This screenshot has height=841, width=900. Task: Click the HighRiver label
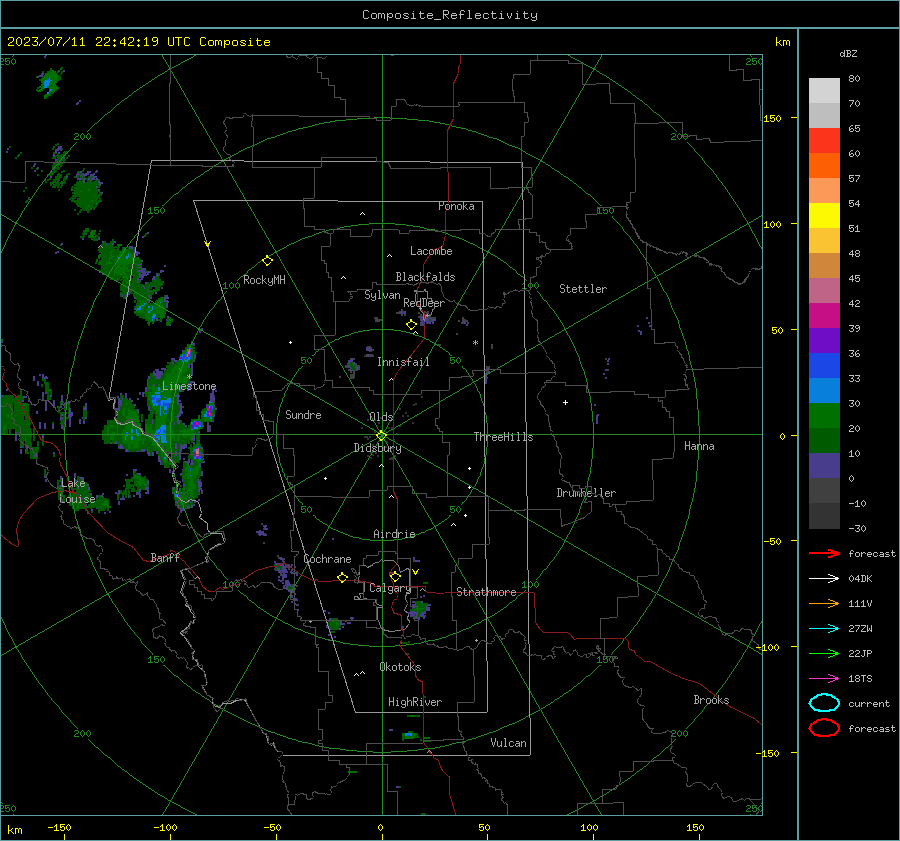(415, 702)
